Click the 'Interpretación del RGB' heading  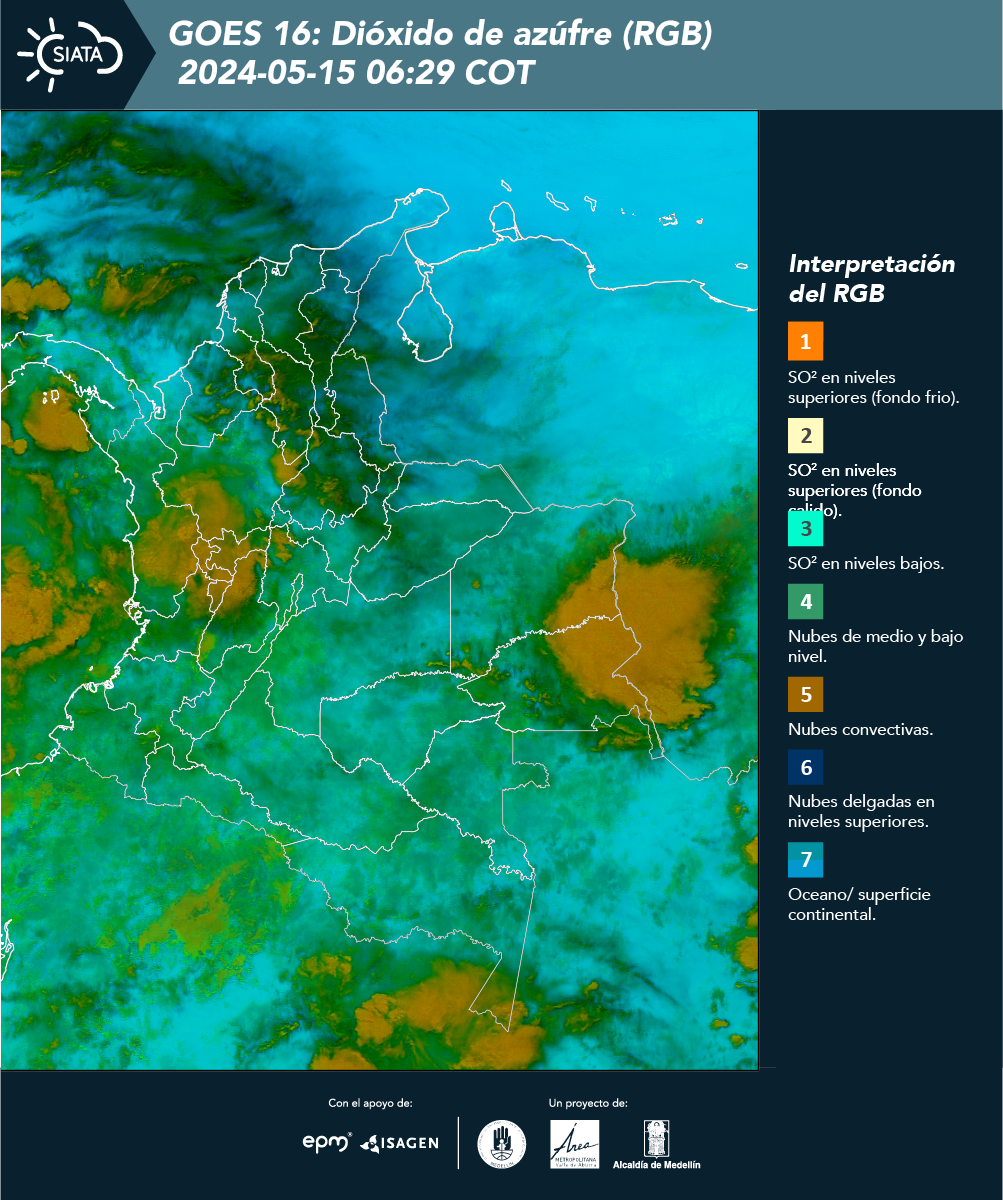tap(871, 279)
